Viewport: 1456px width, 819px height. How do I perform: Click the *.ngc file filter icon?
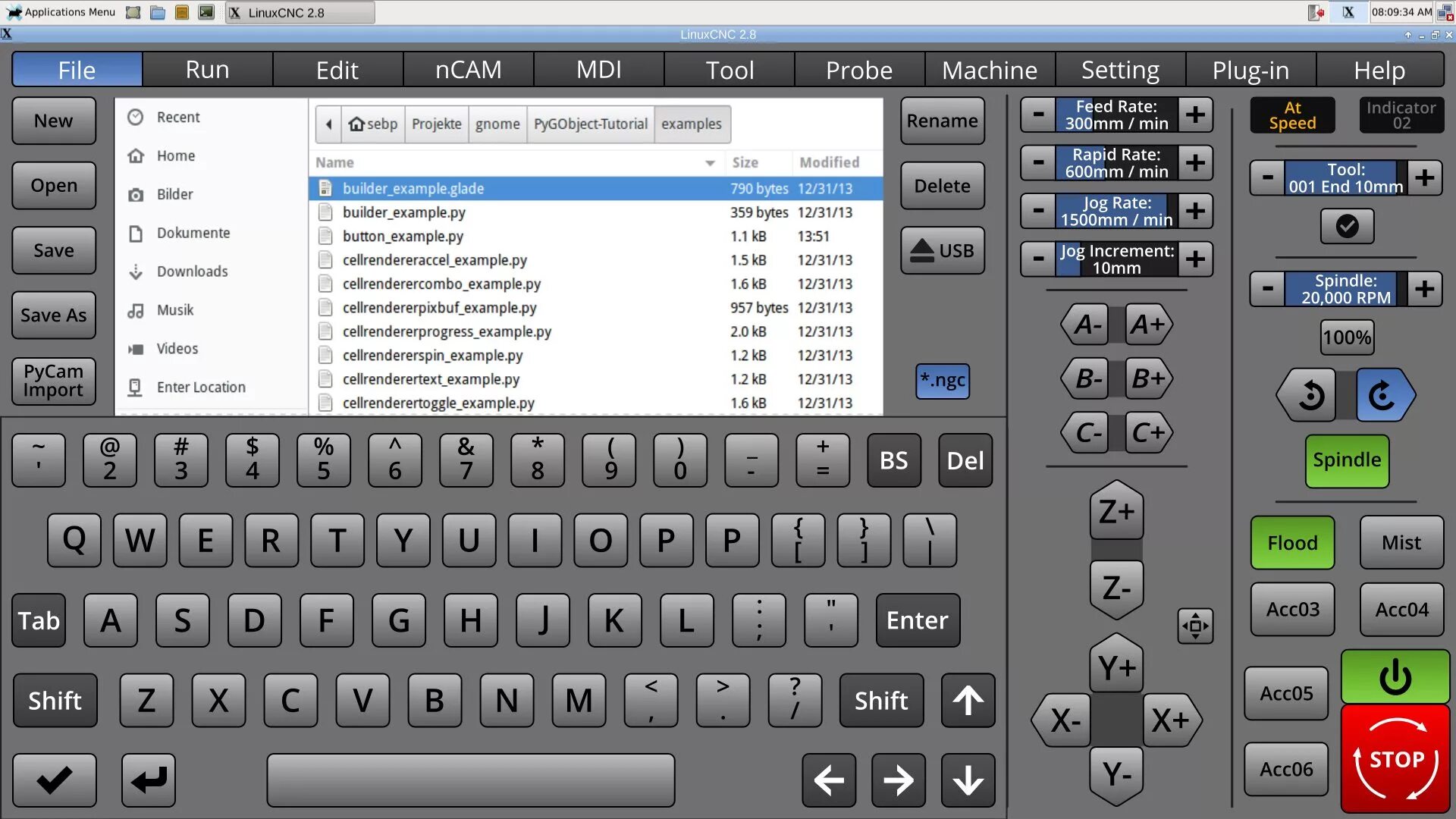[942, 381]
